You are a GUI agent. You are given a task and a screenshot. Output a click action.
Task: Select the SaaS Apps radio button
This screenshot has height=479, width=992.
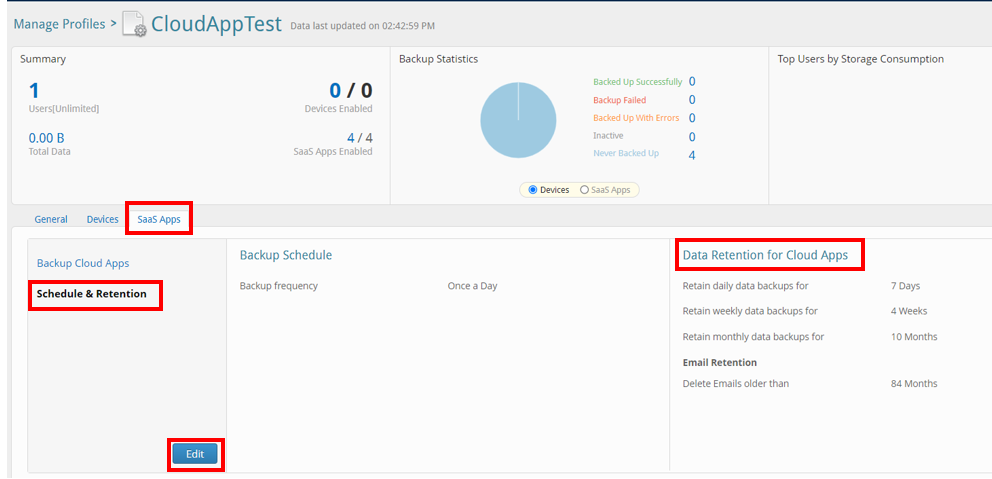click(585, 190)
